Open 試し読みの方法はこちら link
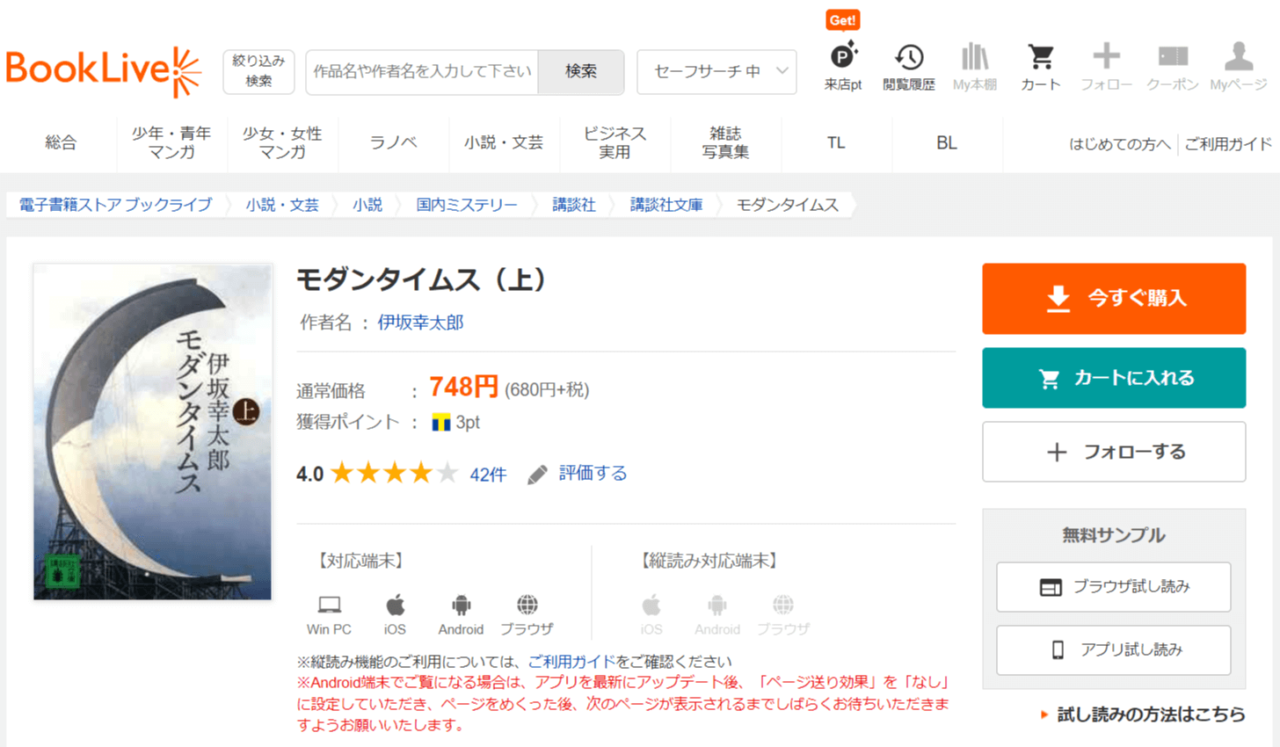1280x747 pixels. tap(1151, 715)
